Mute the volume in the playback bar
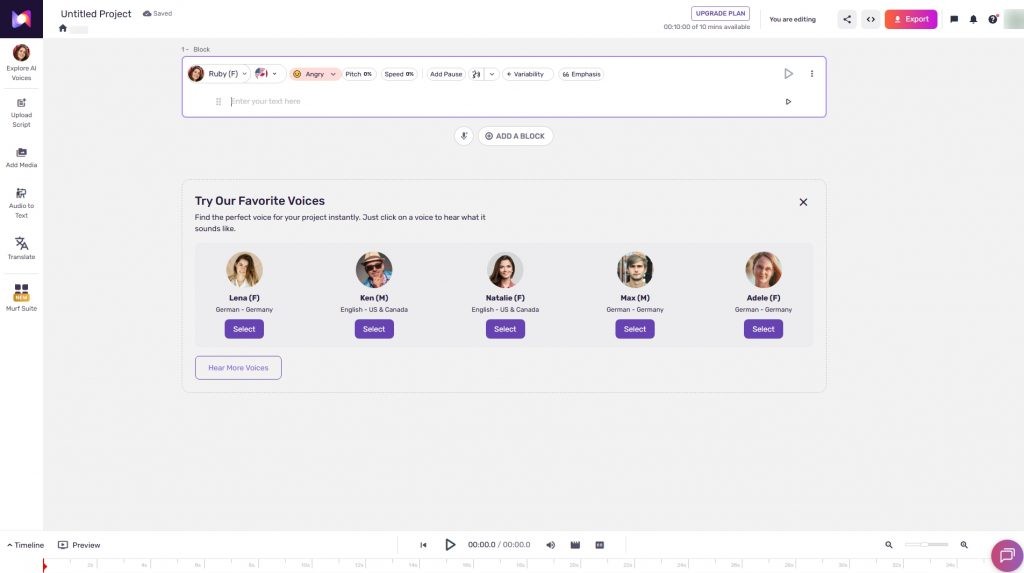The width and height of the screenshot is (1024, 573). click(550, 545)
